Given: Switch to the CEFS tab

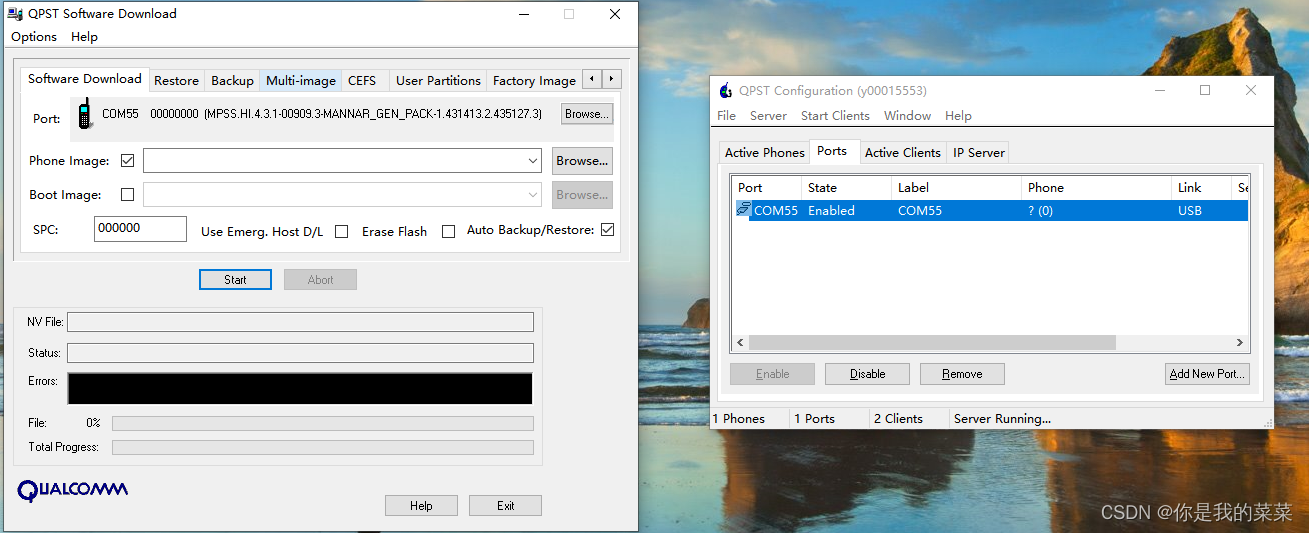Looking at the screenshot, I should tap(362, 81).
